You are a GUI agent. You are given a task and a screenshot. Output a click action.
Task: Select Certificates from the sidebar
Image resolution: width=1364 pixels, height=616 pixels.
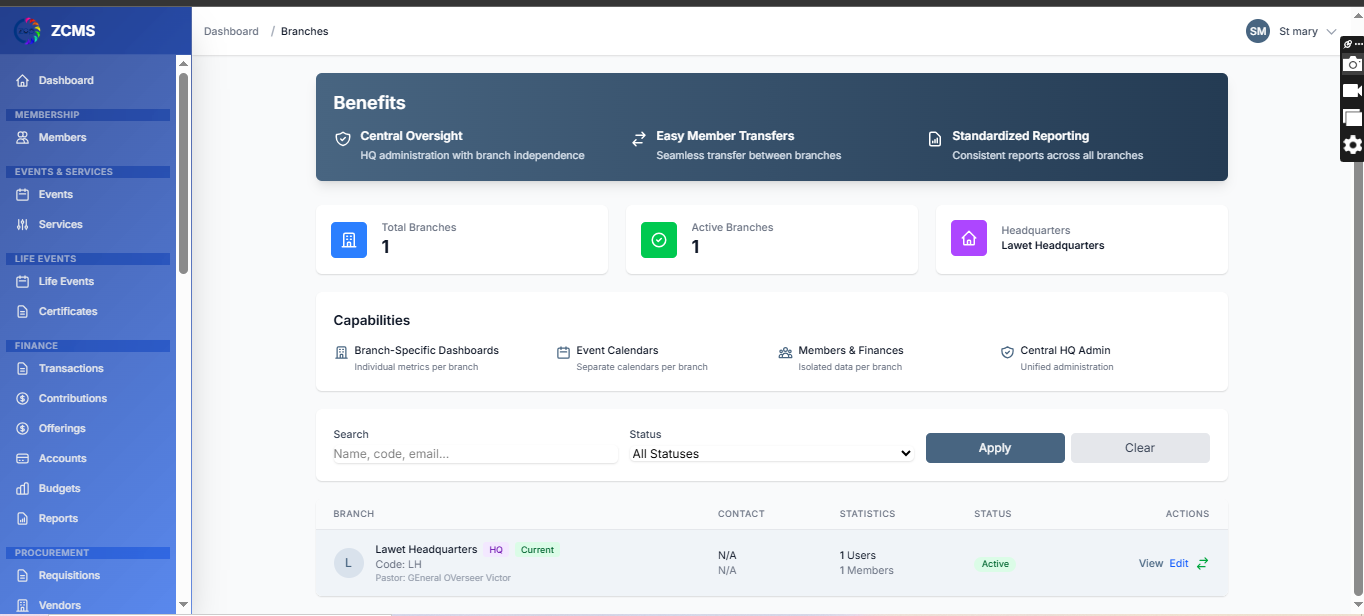68,311
